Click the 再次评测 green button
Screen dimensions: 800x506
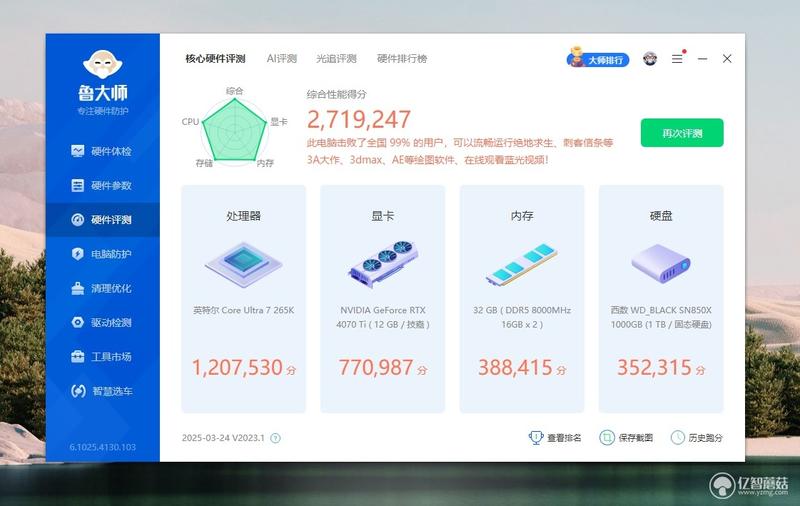click(682, 133)
